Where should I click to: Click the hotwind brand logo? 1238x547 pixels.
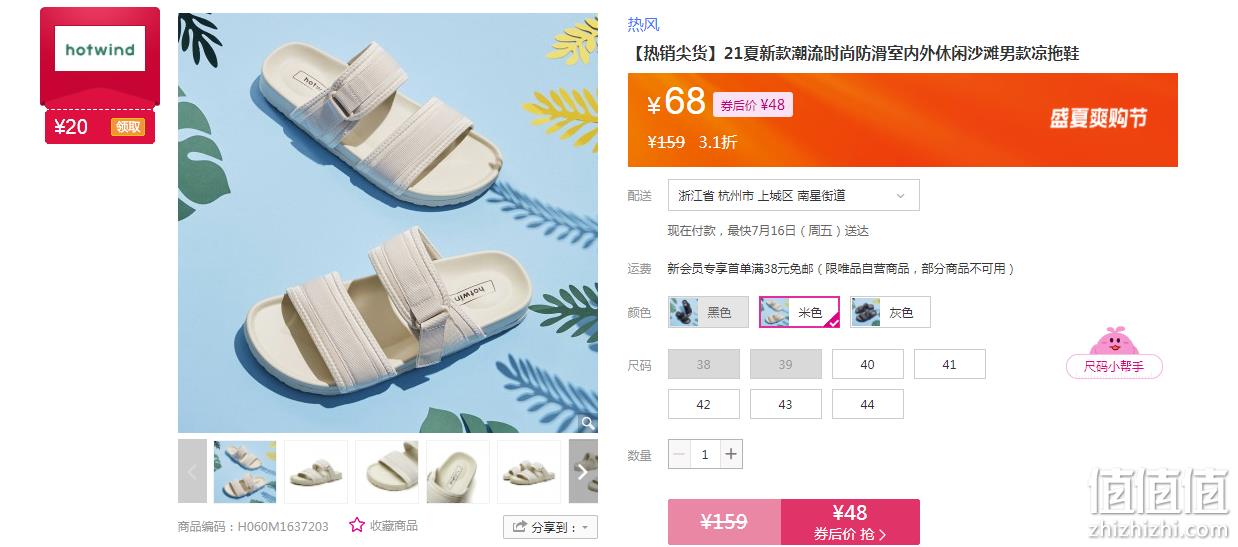coord(100,49)
